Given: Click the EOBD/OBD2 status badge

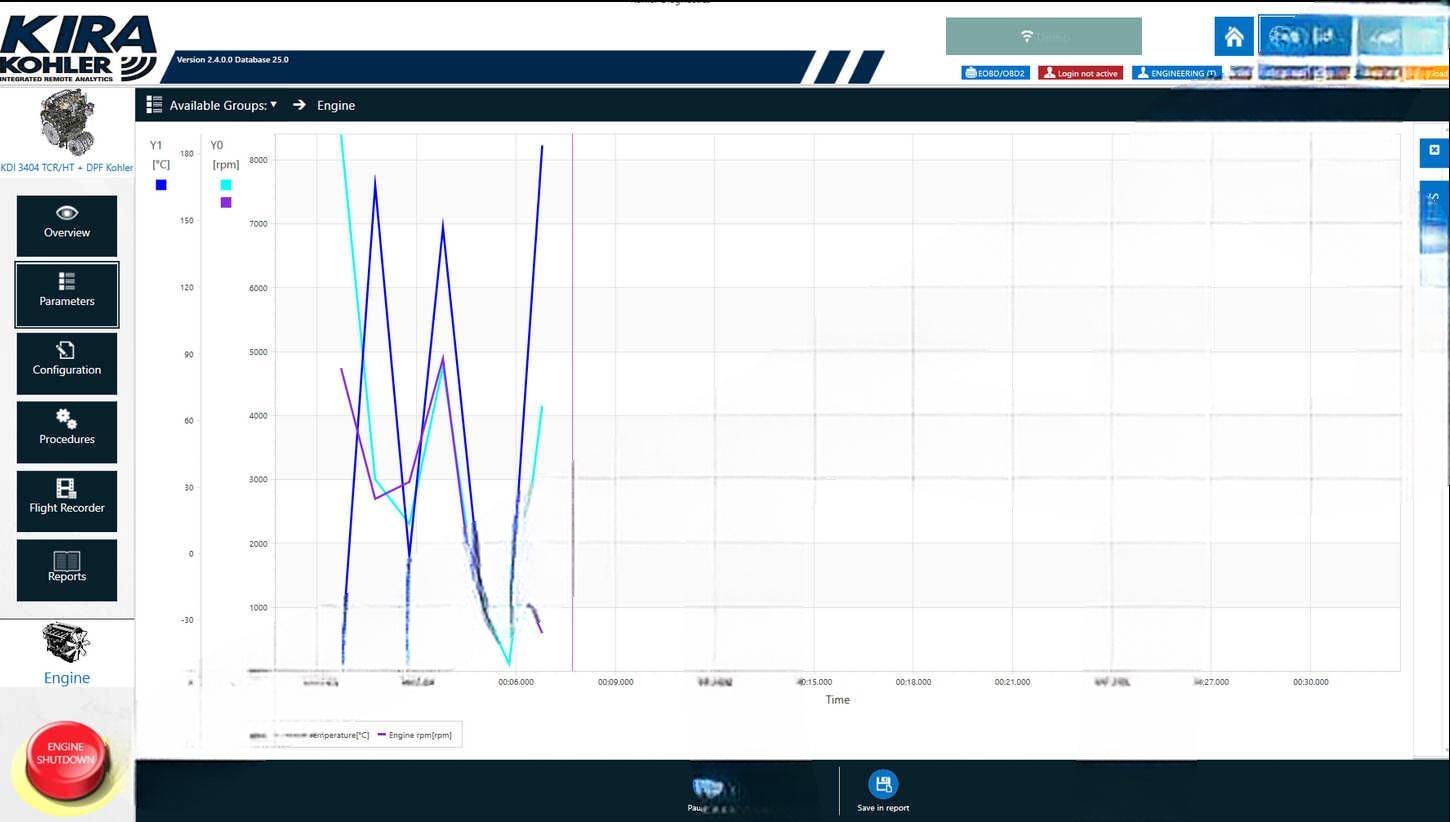Looking at the screenshot, I should click(x=996, y=73).
